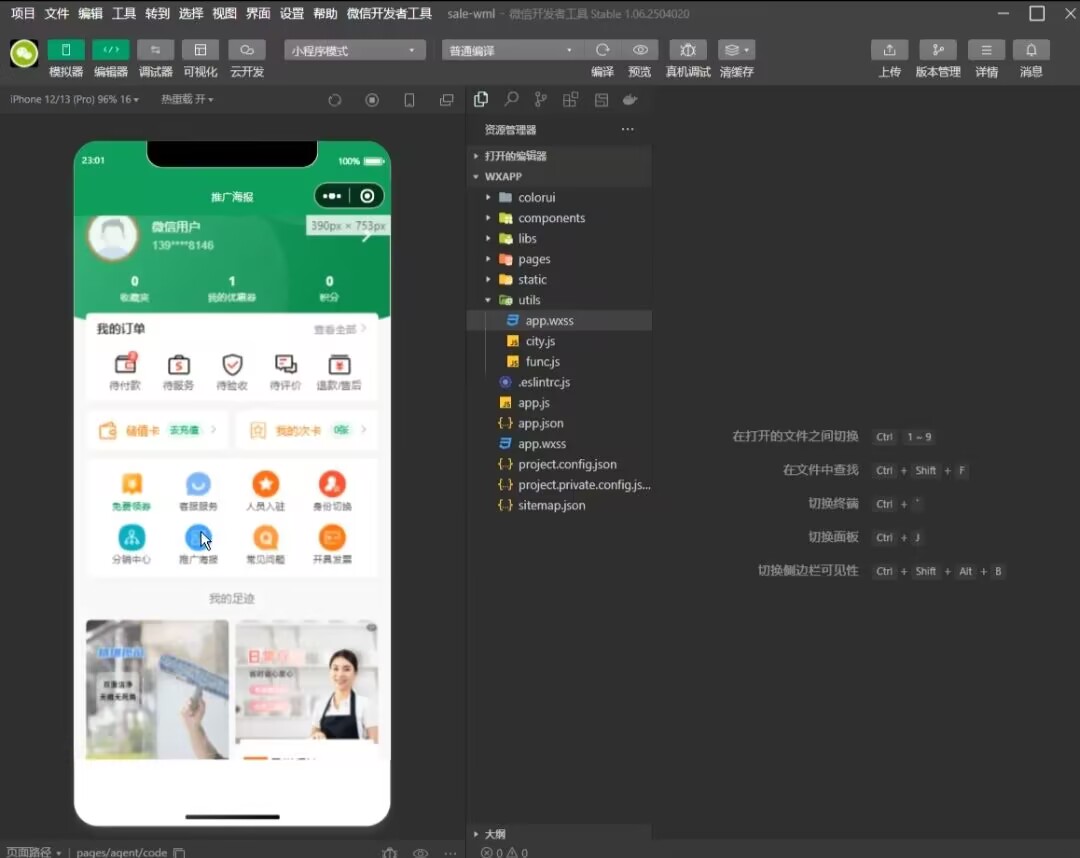Viewport: 1080px width, 858px height.
Task: Toggle the eye visibility icon in status bar
Action: pyautogui.click(x=421, y=852)
